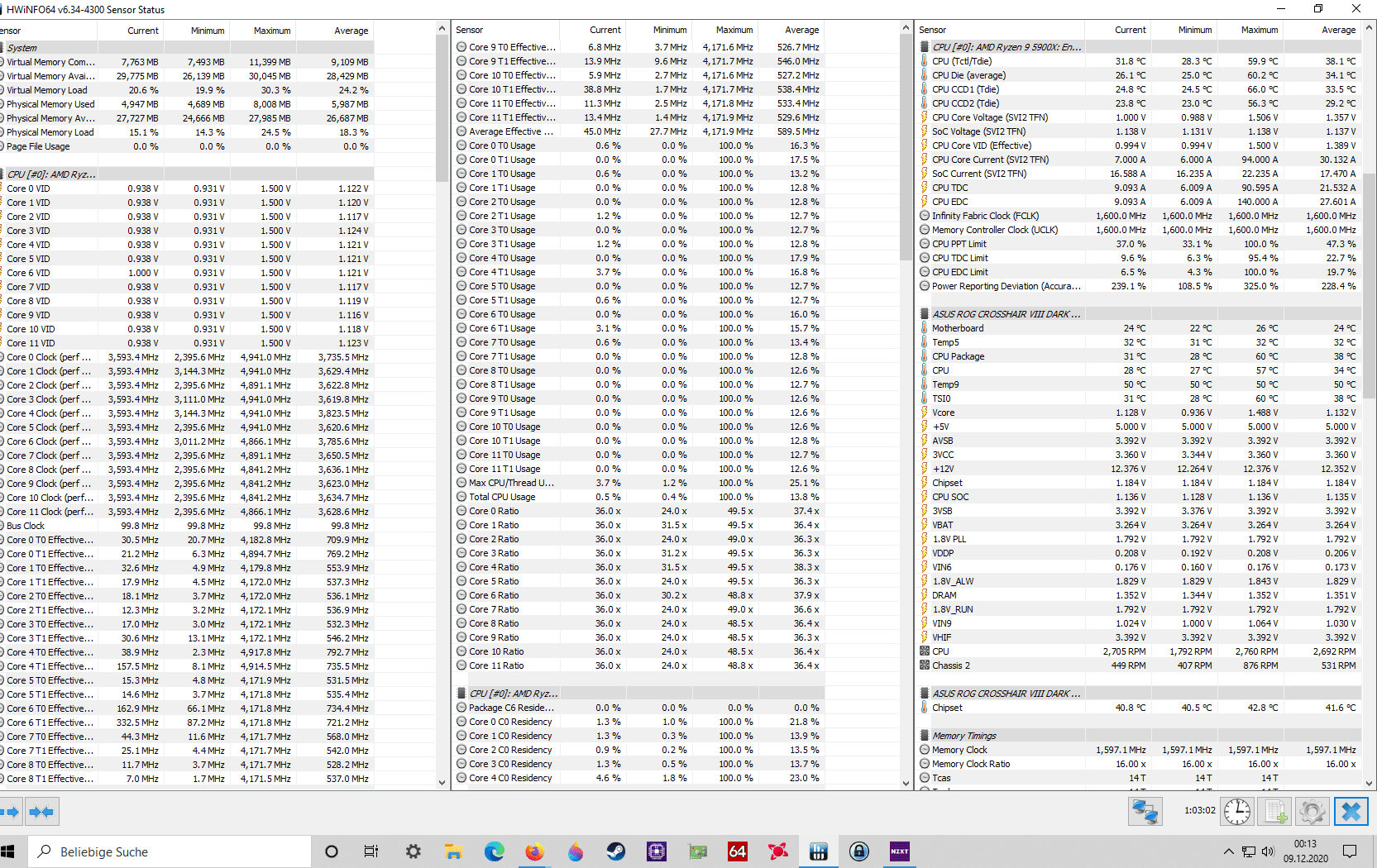This screenshot has height=868, width=1377.
Task: Select the Core 11 Ratio row
Action: [640, 665]
